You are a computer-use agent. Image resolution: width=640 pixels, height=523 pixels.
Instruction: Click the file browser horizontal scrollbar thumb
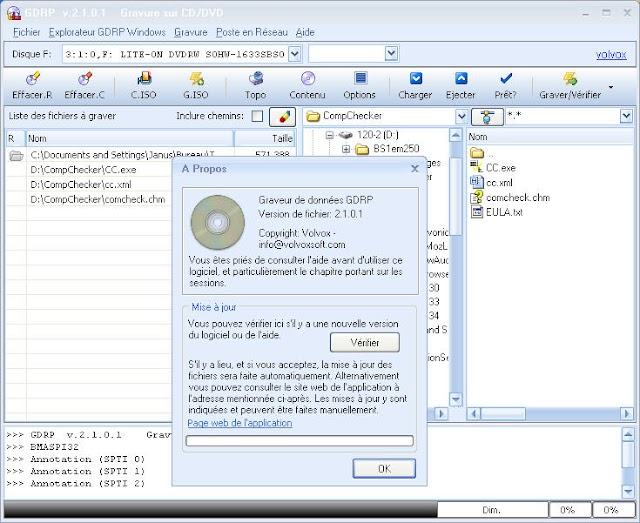click(x=503, y=414)
